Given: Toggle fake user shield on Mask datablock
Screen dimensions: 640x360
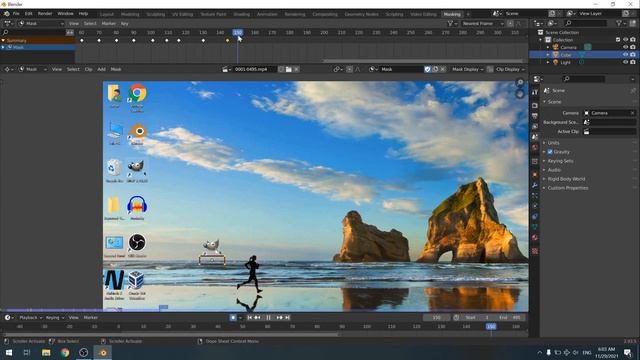Looking at the screenshot, I should point(427,69).
